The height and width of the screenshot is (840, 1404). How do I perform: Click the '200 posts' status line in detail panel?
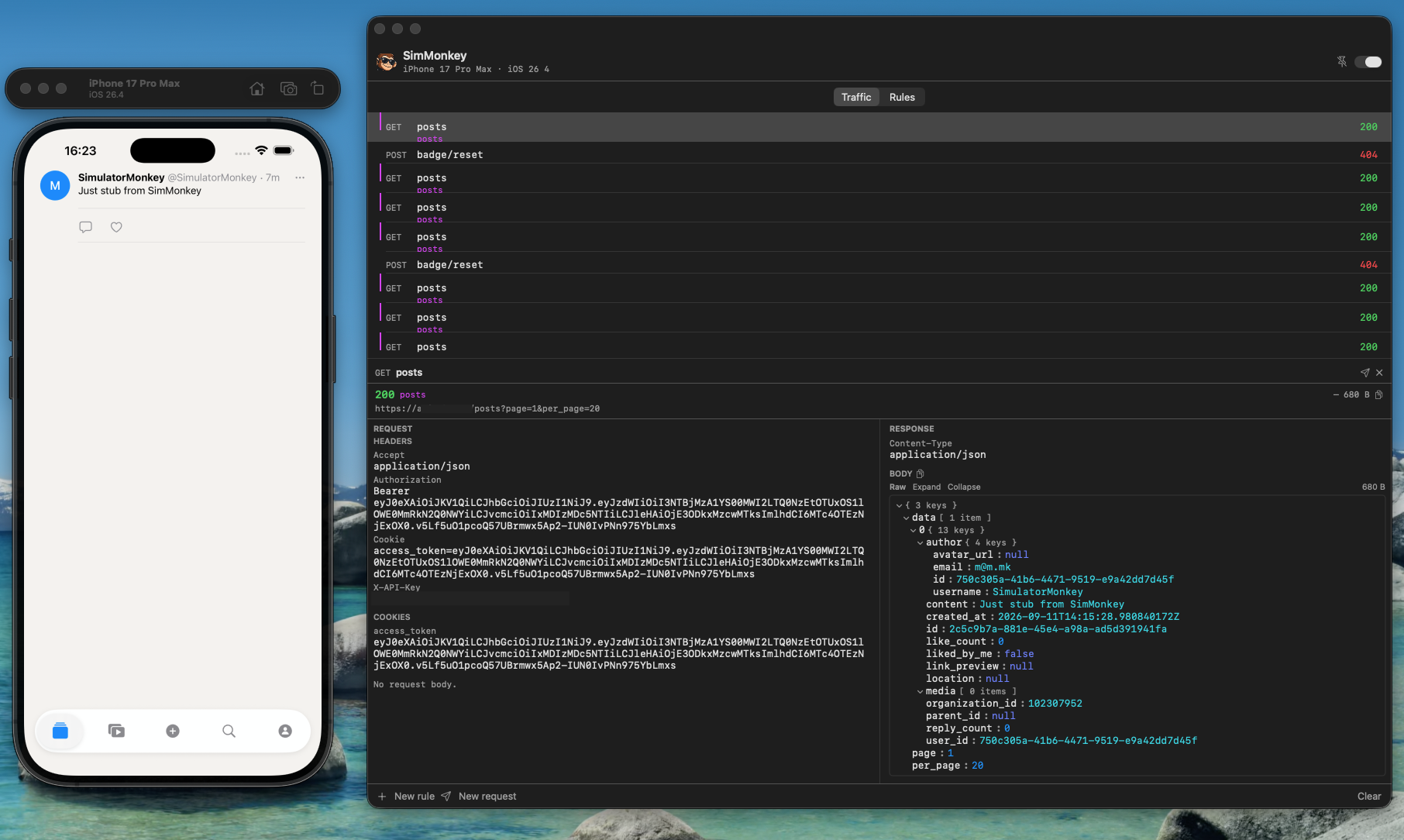tap(401, 394)
